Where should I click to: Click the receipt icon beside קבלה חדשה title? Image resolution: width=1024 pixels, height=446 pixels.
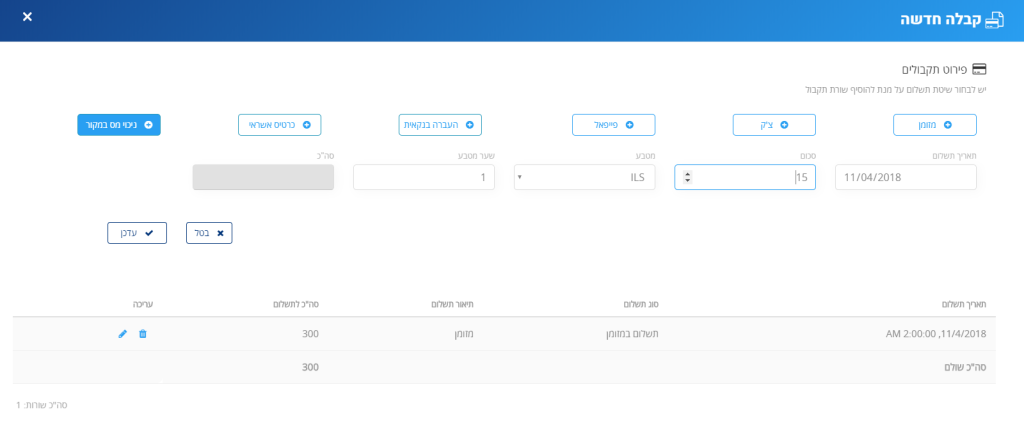994,20
